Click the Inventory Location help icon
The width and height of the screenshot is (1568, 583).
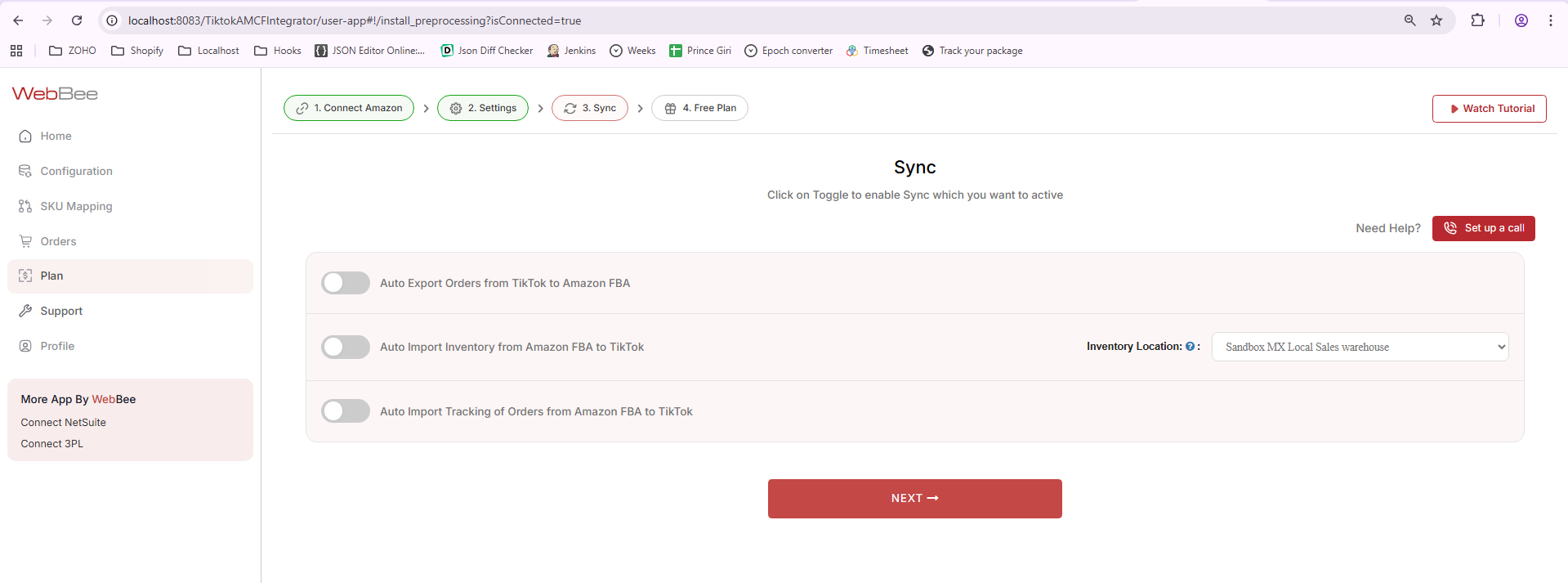pyautogui.click(x=1190, y=347)
